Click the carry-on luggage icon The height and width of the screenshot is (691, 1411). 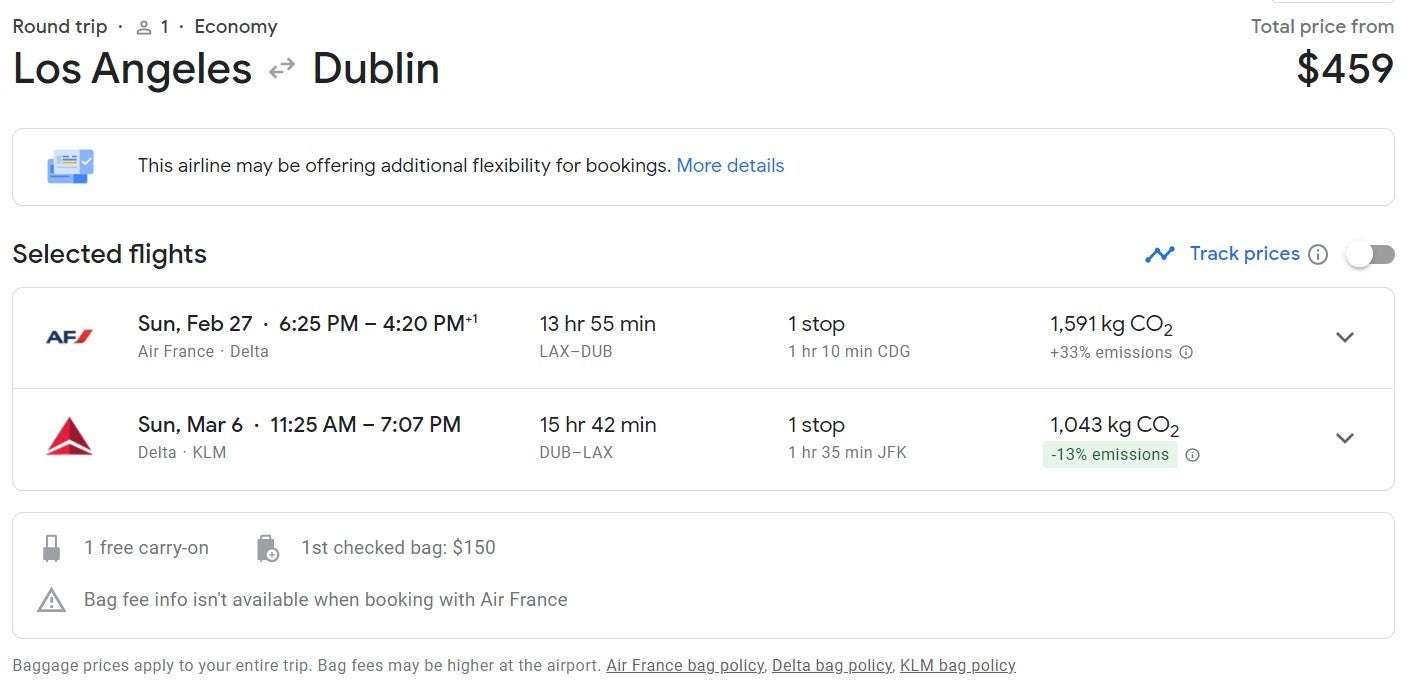tap(51, 548)
